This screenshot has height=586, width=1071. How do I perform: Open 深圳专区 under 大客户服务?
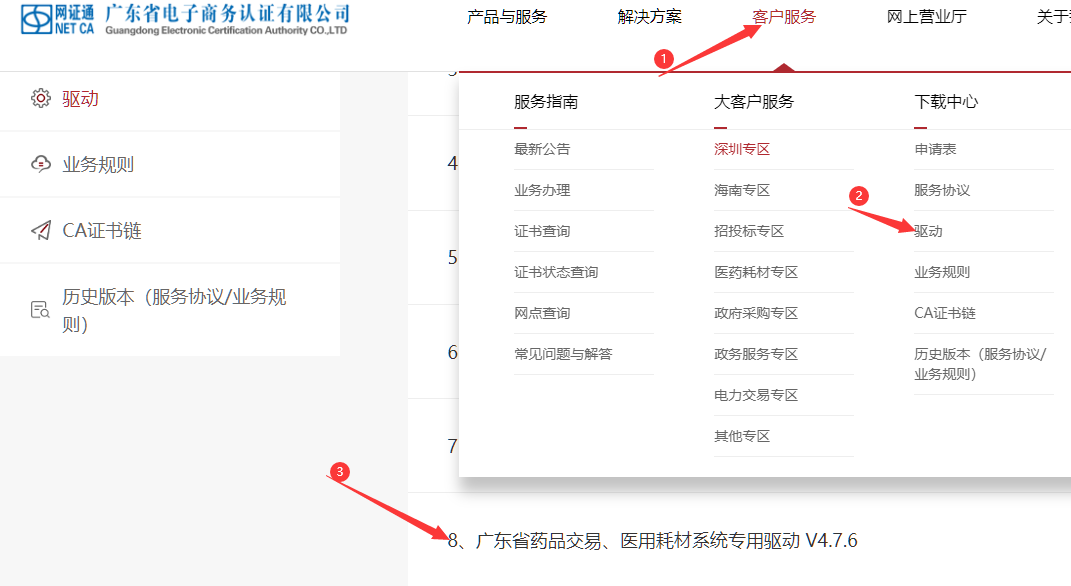(742, 149)
